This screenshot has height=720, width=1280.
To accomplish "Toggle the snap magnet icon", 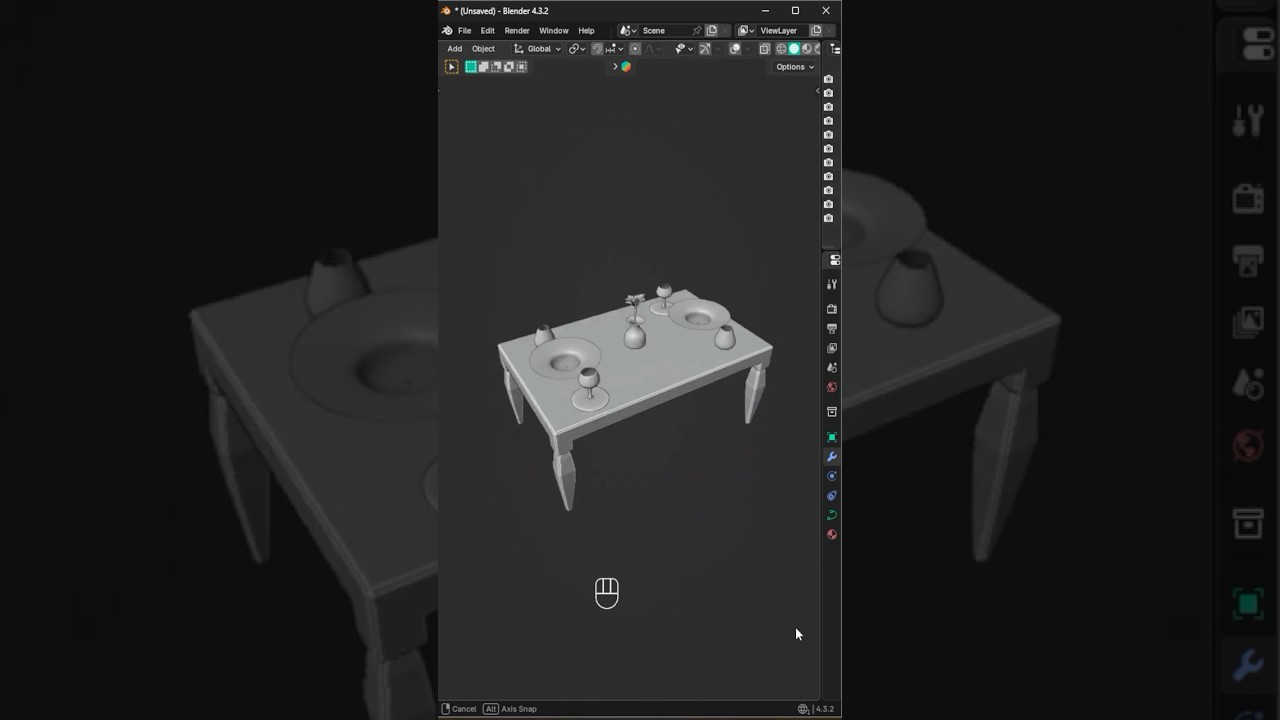I will point(597,49).
